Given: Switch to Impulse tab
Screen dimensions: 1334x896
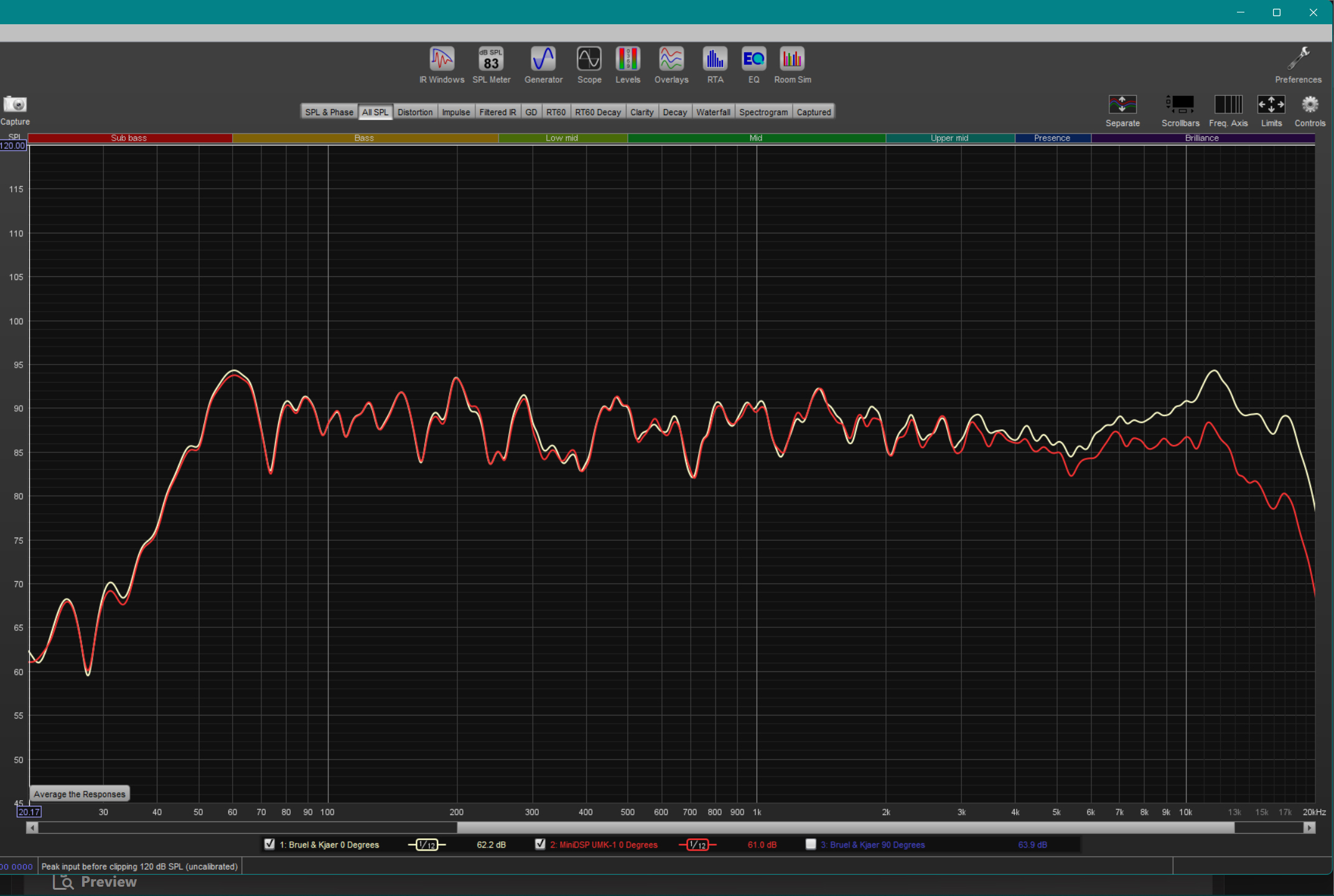Looking at the screenshot, I should click(x=456, y=112).
